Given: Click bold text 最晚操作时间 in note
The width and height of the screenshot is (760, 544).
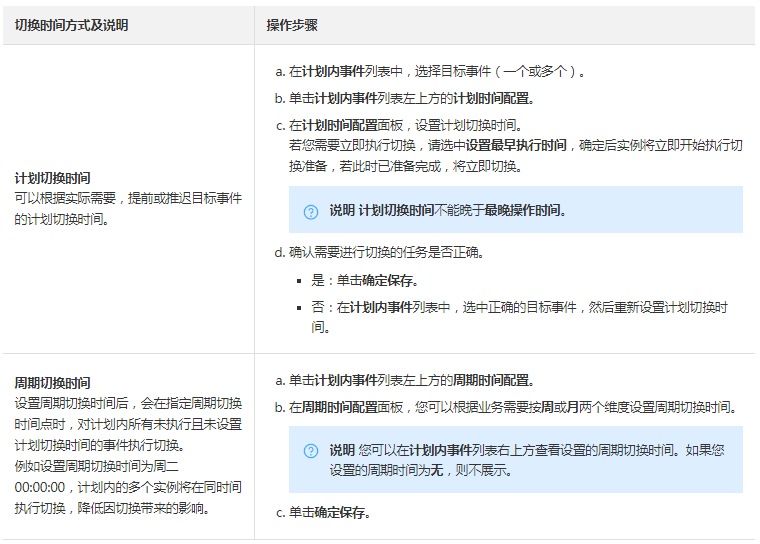Looking at the screenshot, I should tap(522, 210).
